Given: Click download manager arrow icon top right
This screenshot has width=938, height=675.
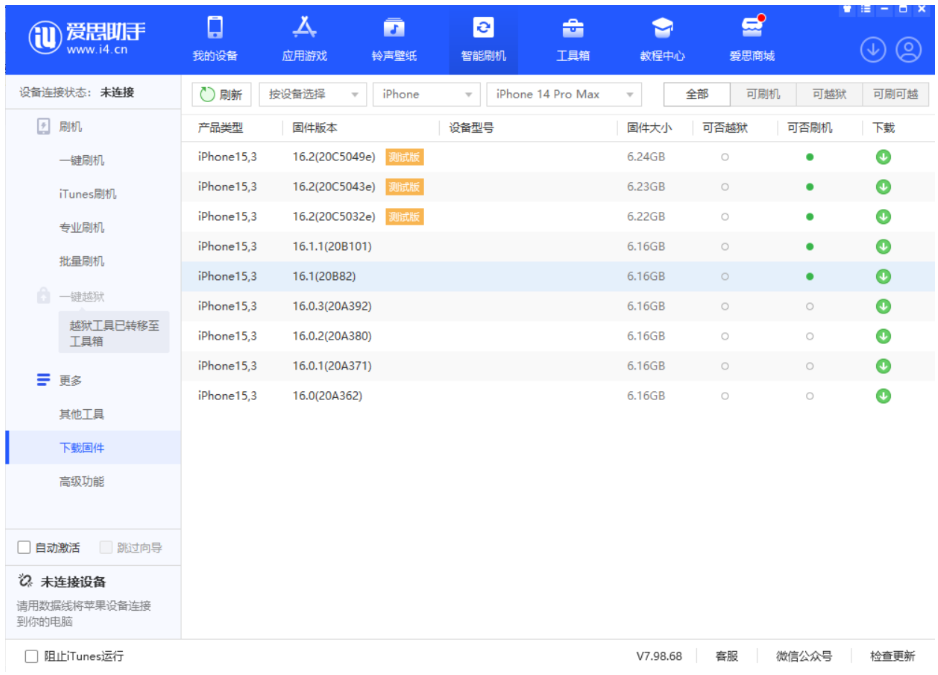Looking at the screenshot, I should [x=873, y=49].
